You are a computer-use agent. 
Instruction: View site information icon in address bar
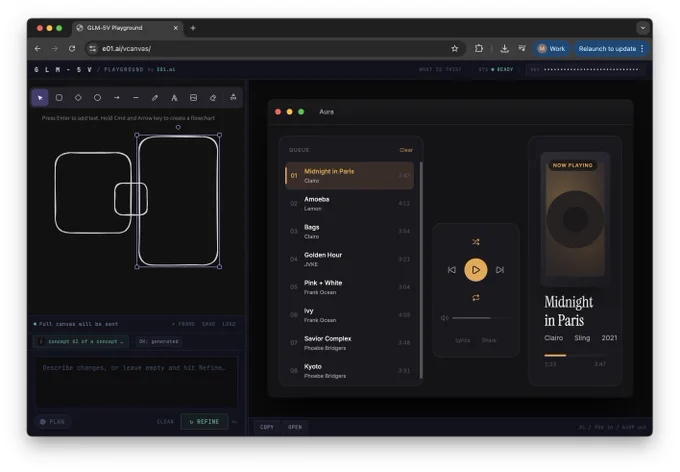tap(92, 49)
